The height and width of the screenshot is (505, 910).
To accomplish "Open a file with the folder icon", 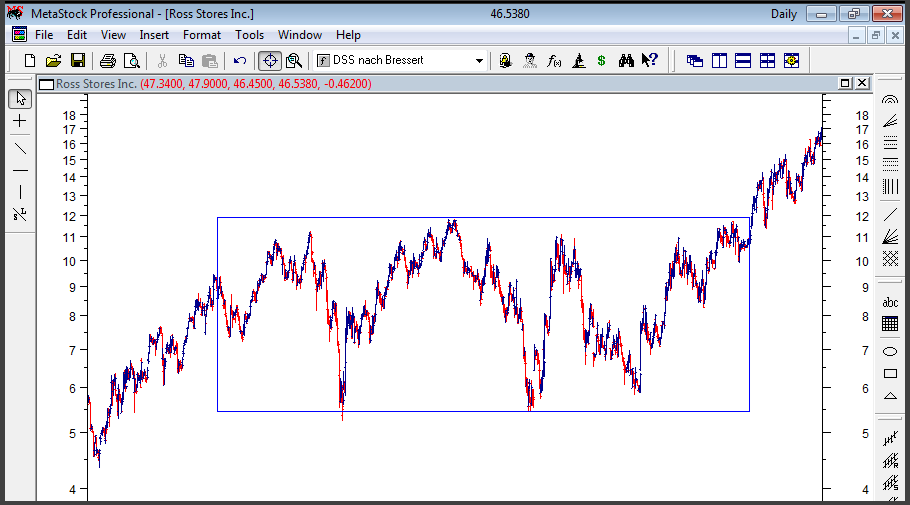I will click(53, 60).
